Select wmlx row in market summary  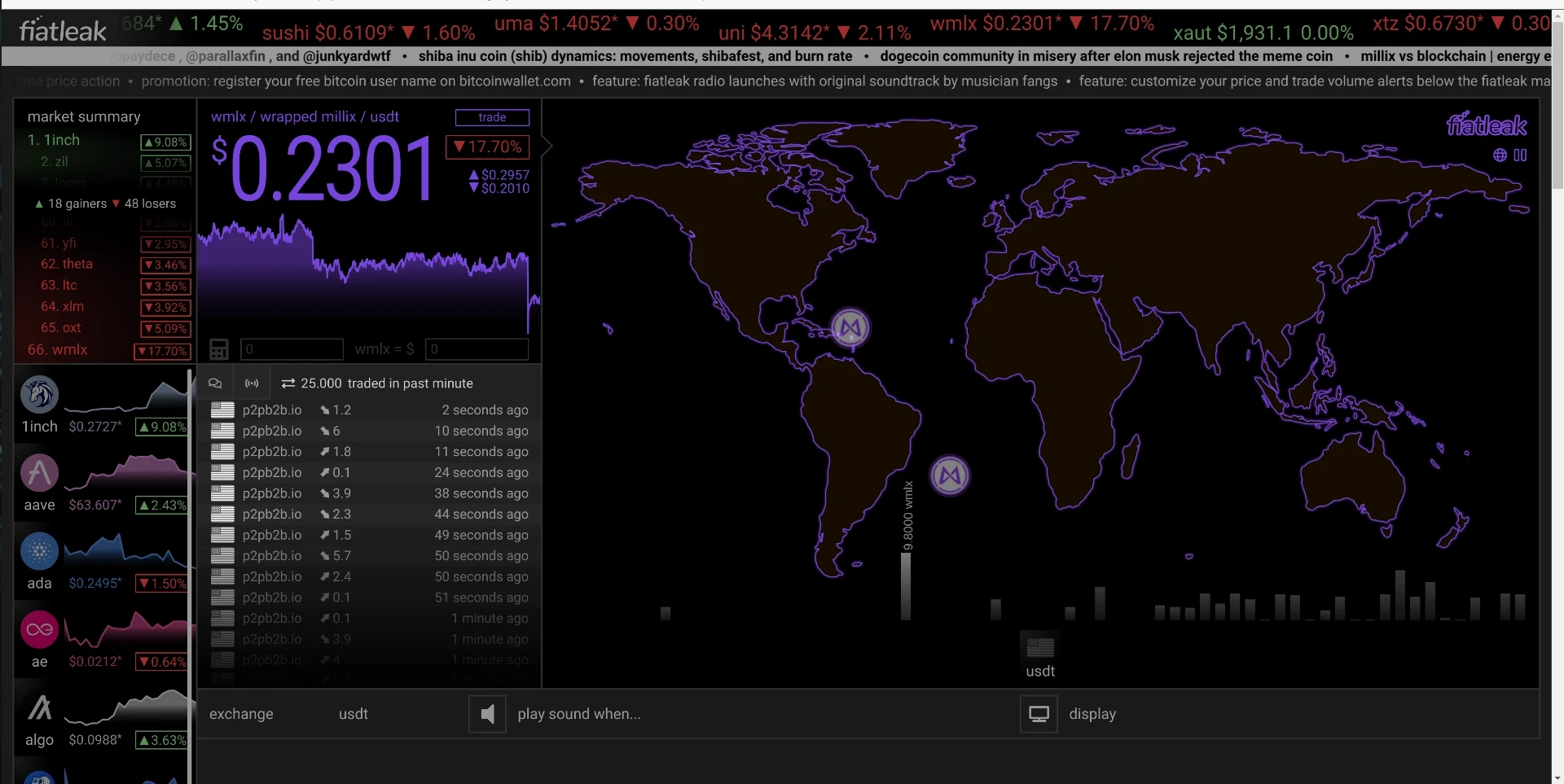pyautogui.click(x=108, y=350)
